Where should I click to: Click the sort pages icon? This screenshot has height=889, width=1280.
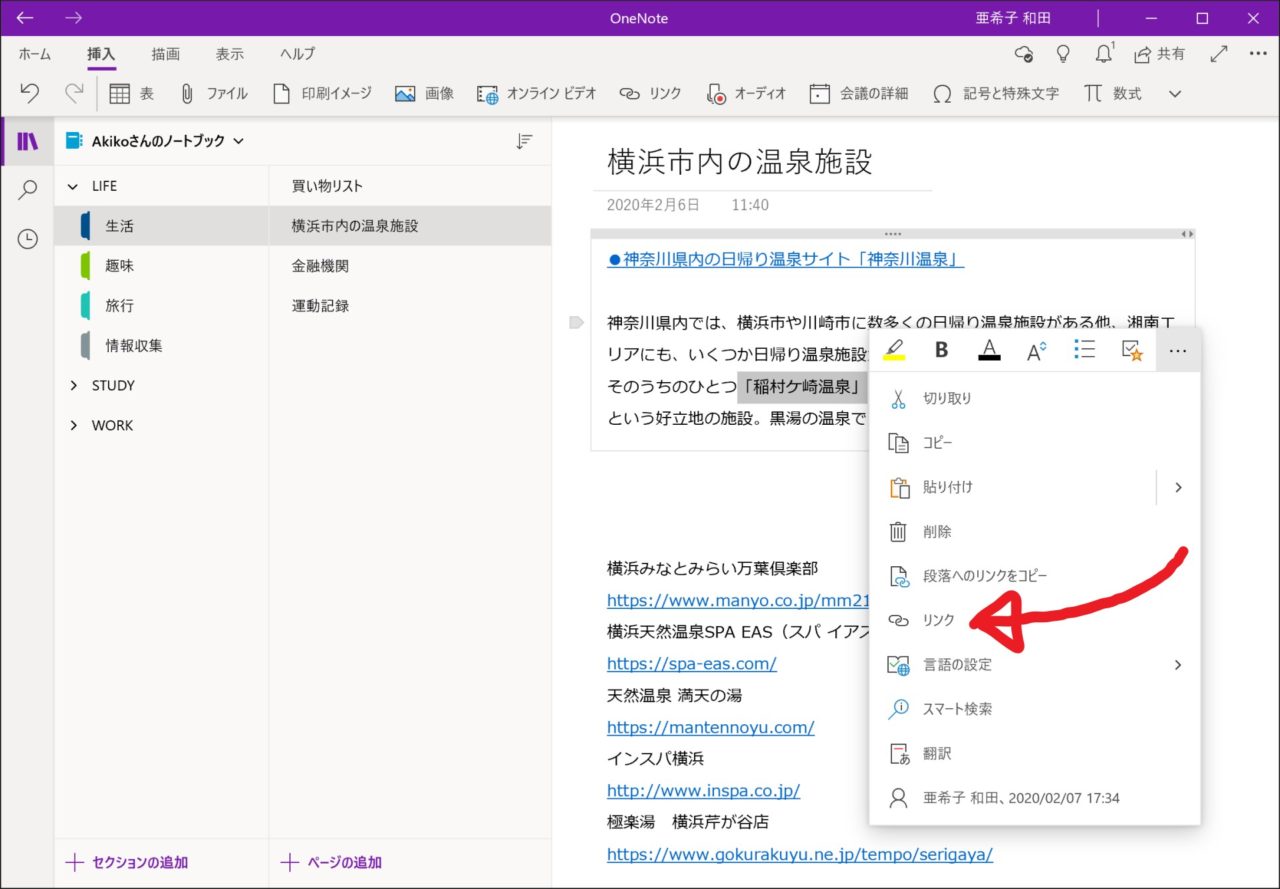524,142
